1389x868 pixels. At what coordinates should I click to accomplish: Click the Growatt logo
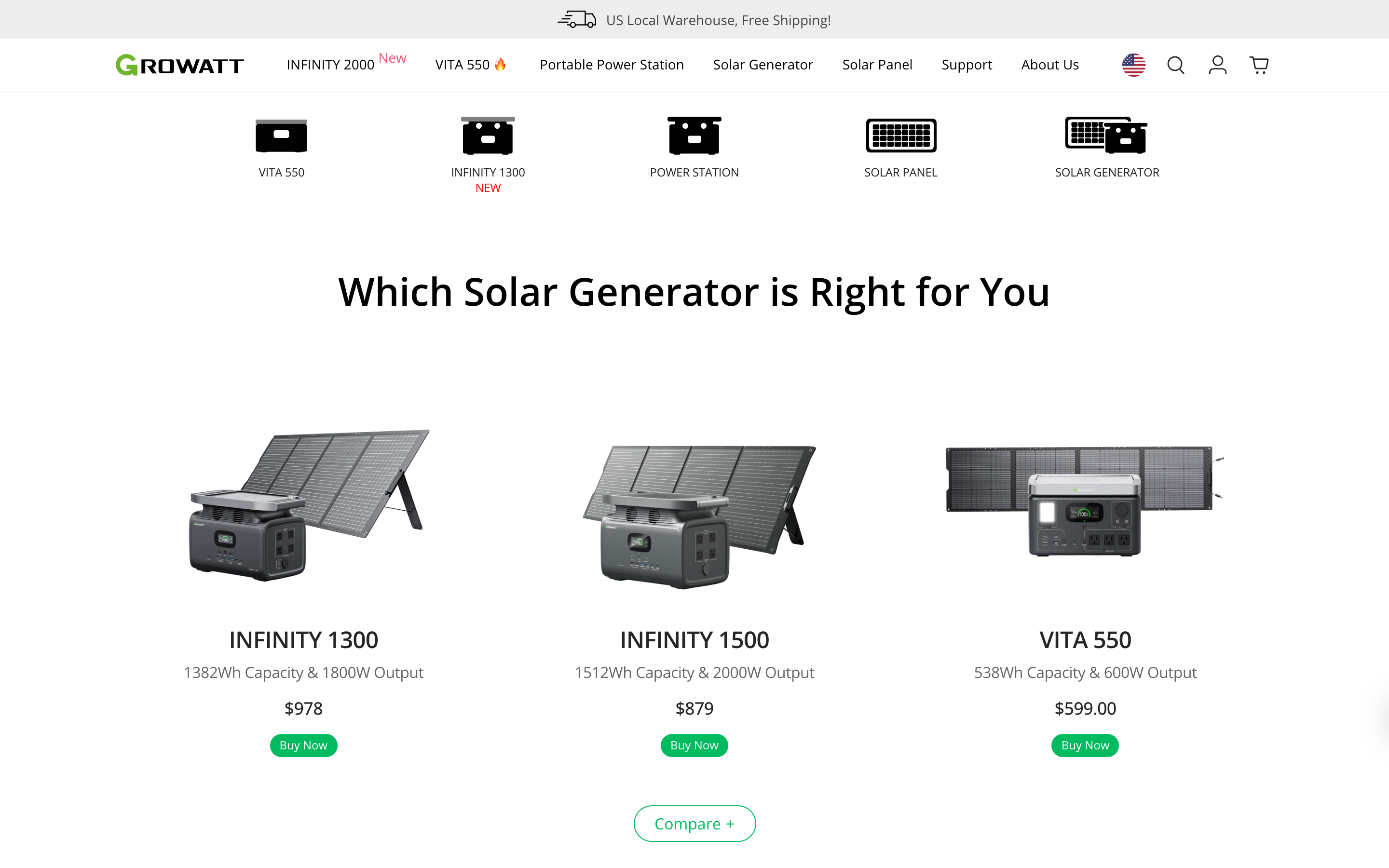pyautogui.click(x=179, y=65)
